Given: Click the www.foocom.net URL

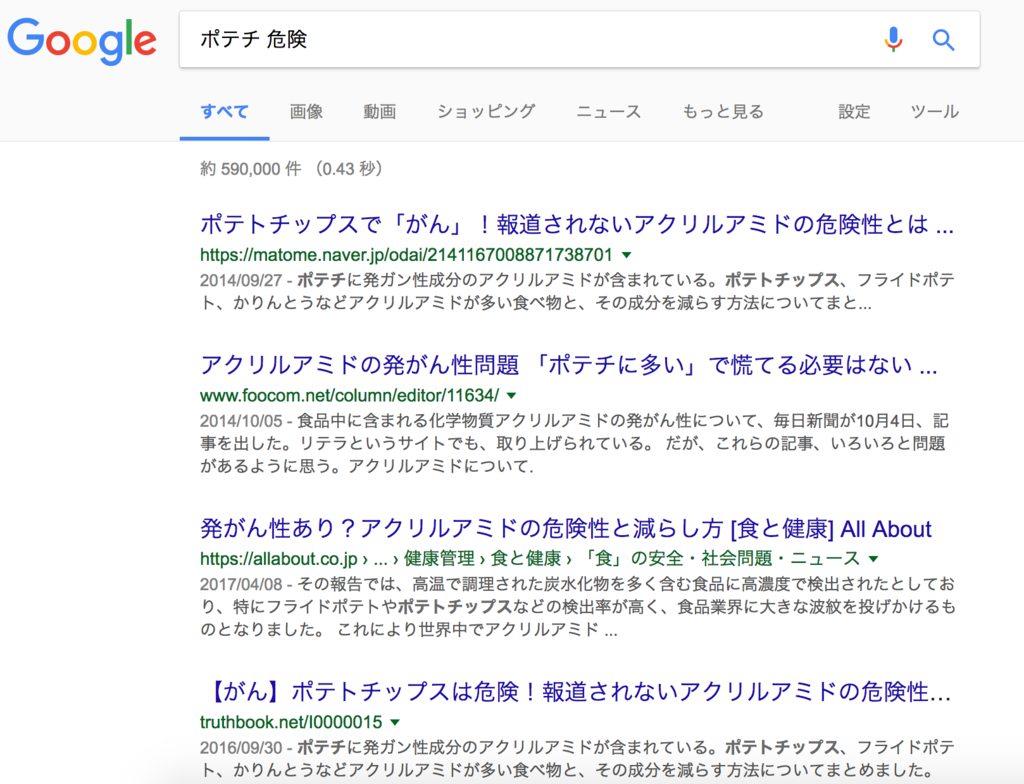Looking at the screenshot, I should coord(349,395).
